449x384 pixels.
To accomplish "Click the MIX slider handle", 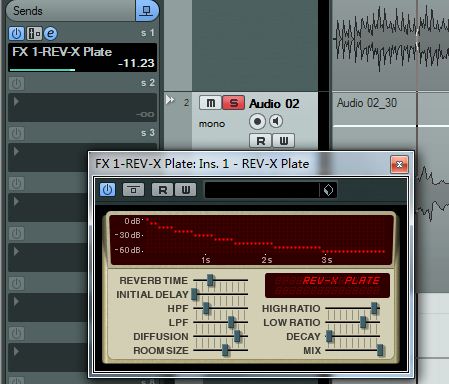I will pos(380,350).
